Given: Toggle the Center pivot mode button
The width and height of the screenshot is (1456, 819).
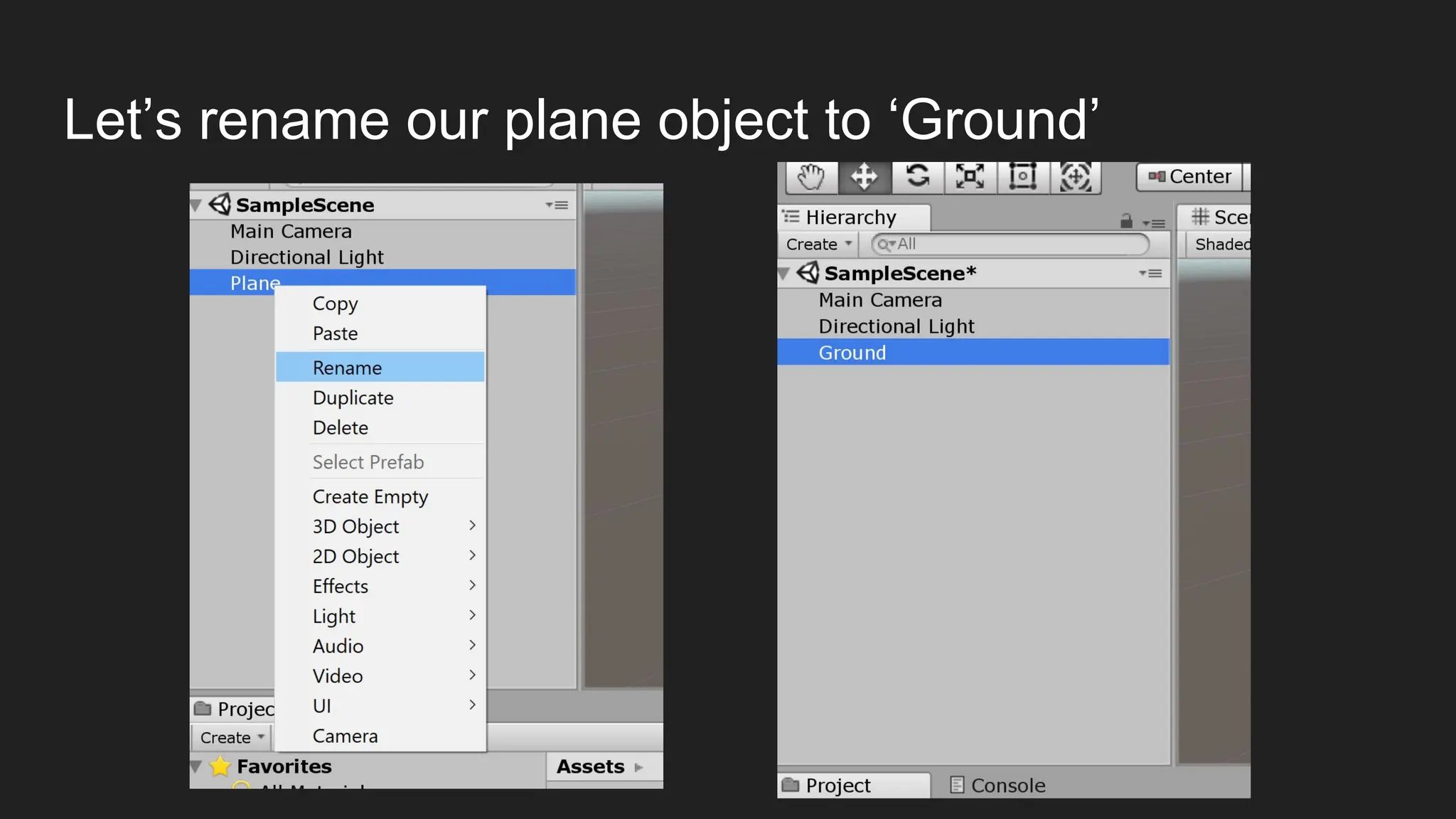Looking at the screenshot, I should [x=1190, y=176].
